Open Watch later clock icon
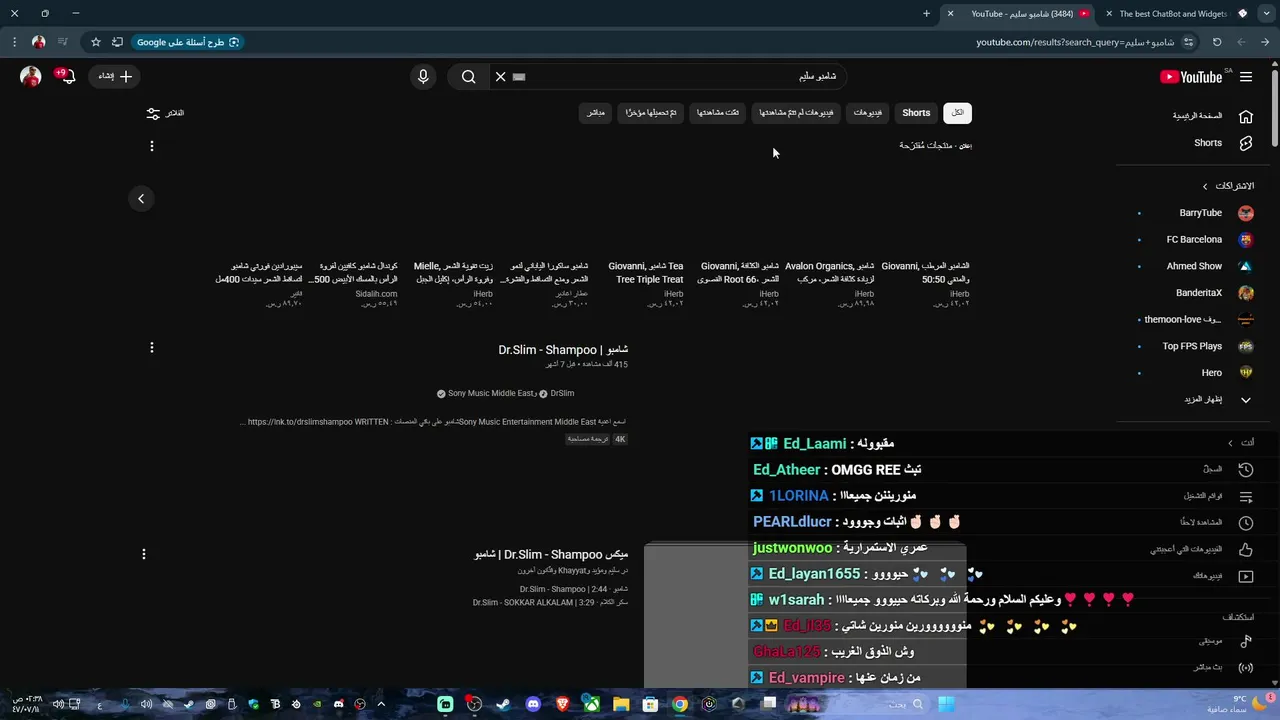This screenshot has height=720, width=1280. coord(1246,523)
